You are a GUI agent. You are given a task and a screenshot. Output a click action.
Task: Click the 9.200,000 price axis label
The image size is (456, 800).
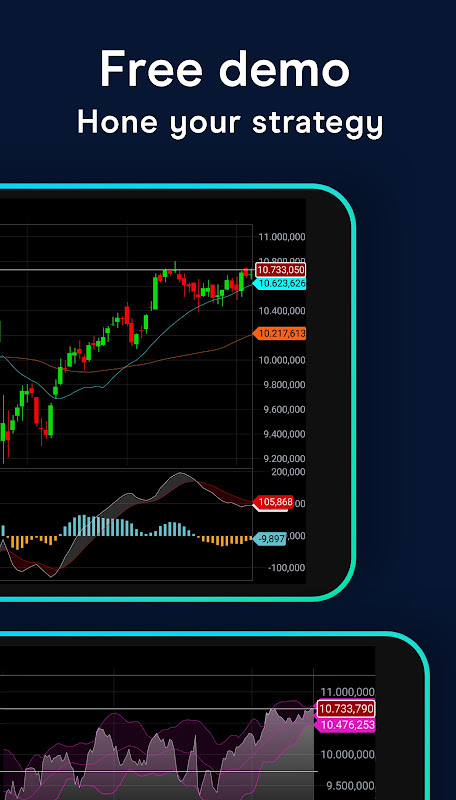click(x=284, y=459)
